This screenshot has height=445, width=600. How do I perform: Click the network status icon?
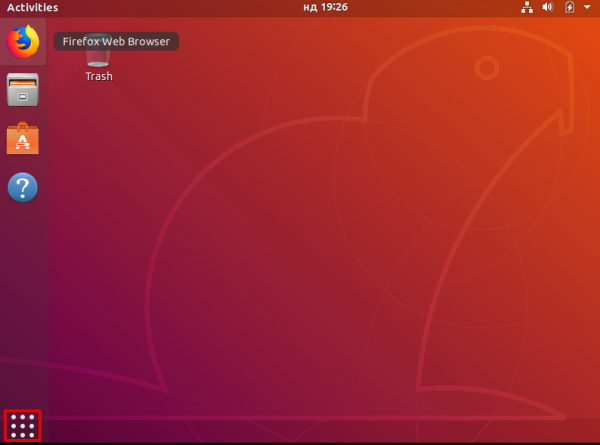527,7
